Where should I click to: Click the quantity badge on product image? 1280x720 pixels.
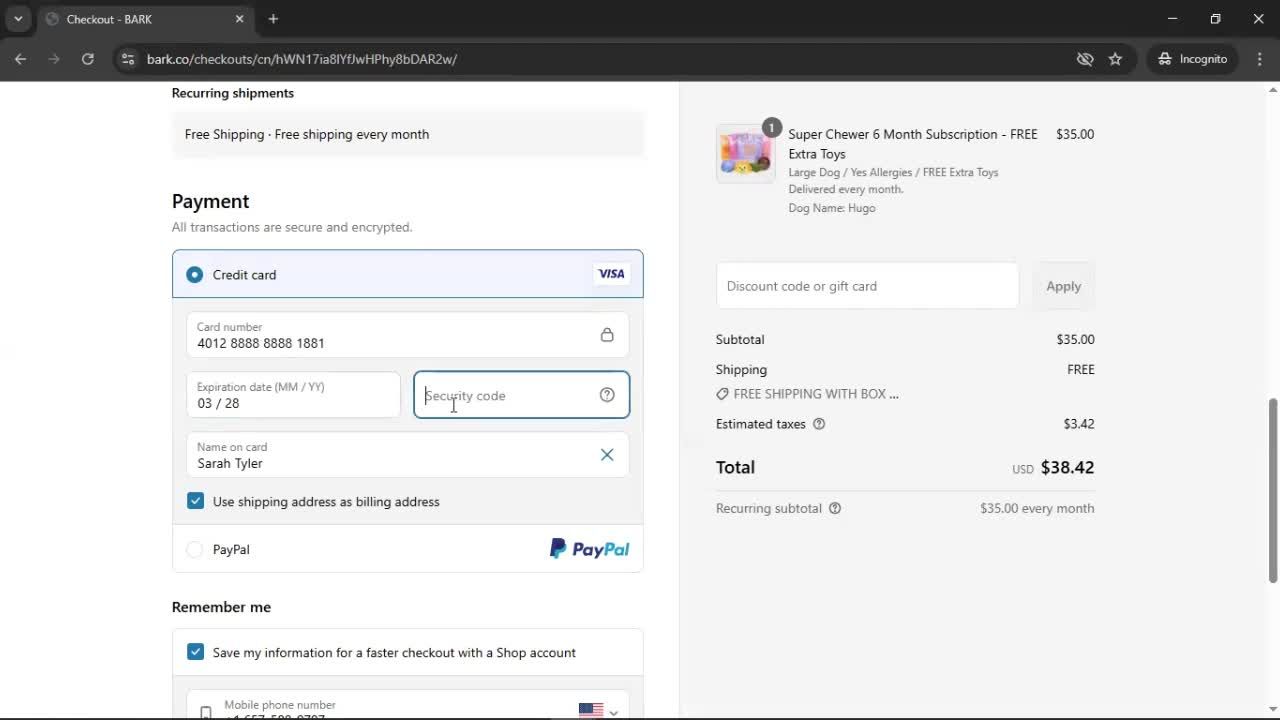[x=771, y=127]
